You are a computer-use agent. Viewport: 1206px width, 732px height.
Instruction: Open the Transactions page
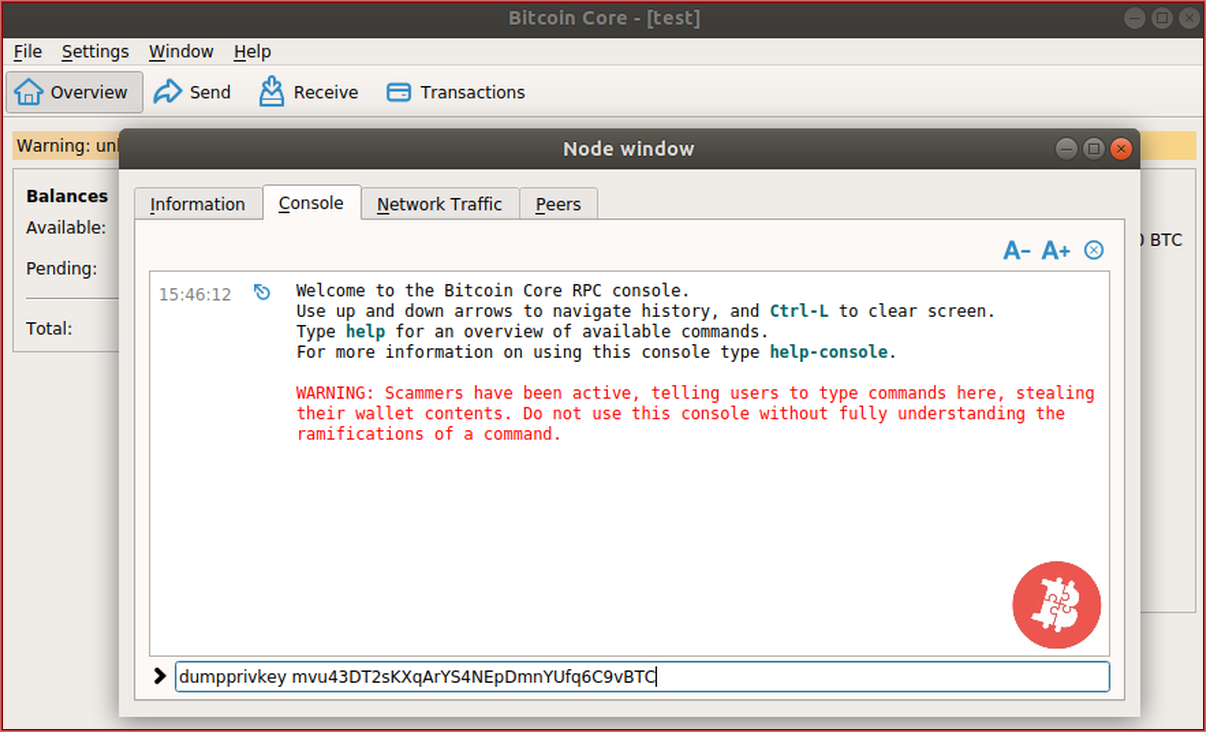pyautogui.click(x=456, y=92)
